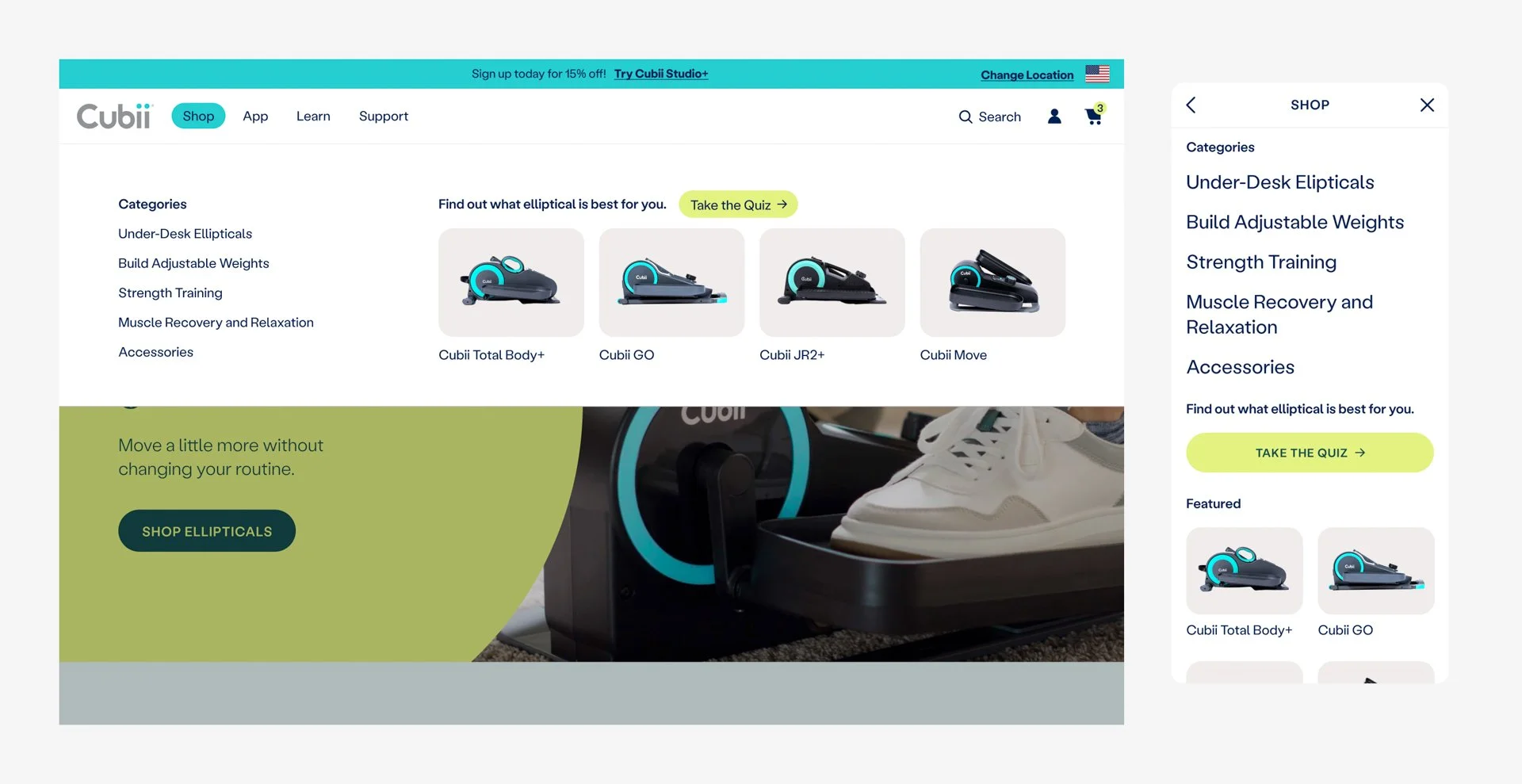Select Accessories in desktop categories
The width and height of the screenshot is (1522, 784).
155,352
